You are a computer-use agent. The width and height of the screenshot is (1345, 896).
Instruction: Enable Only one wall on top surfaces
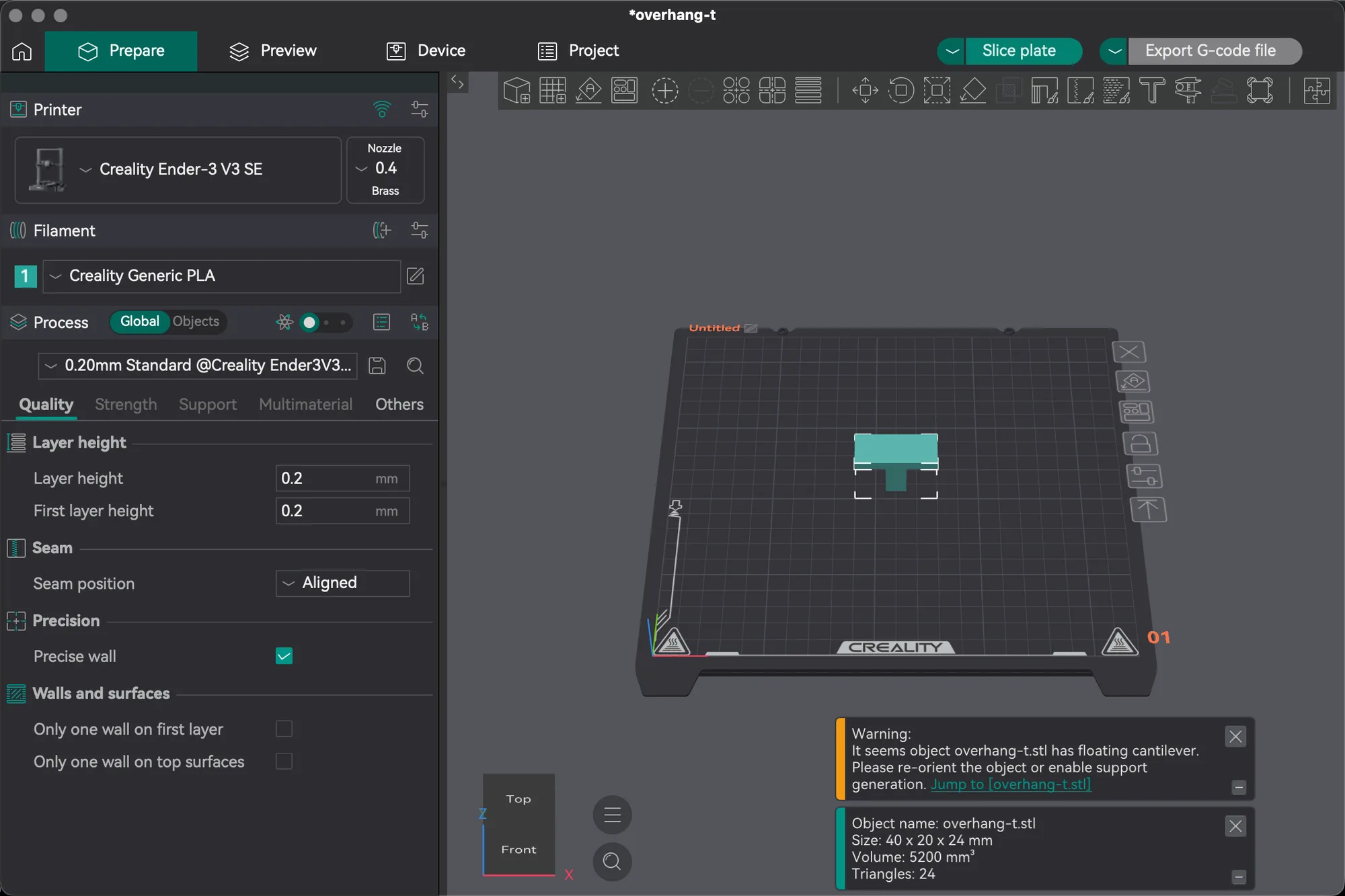pyautogui.click(x=284, y=761)
